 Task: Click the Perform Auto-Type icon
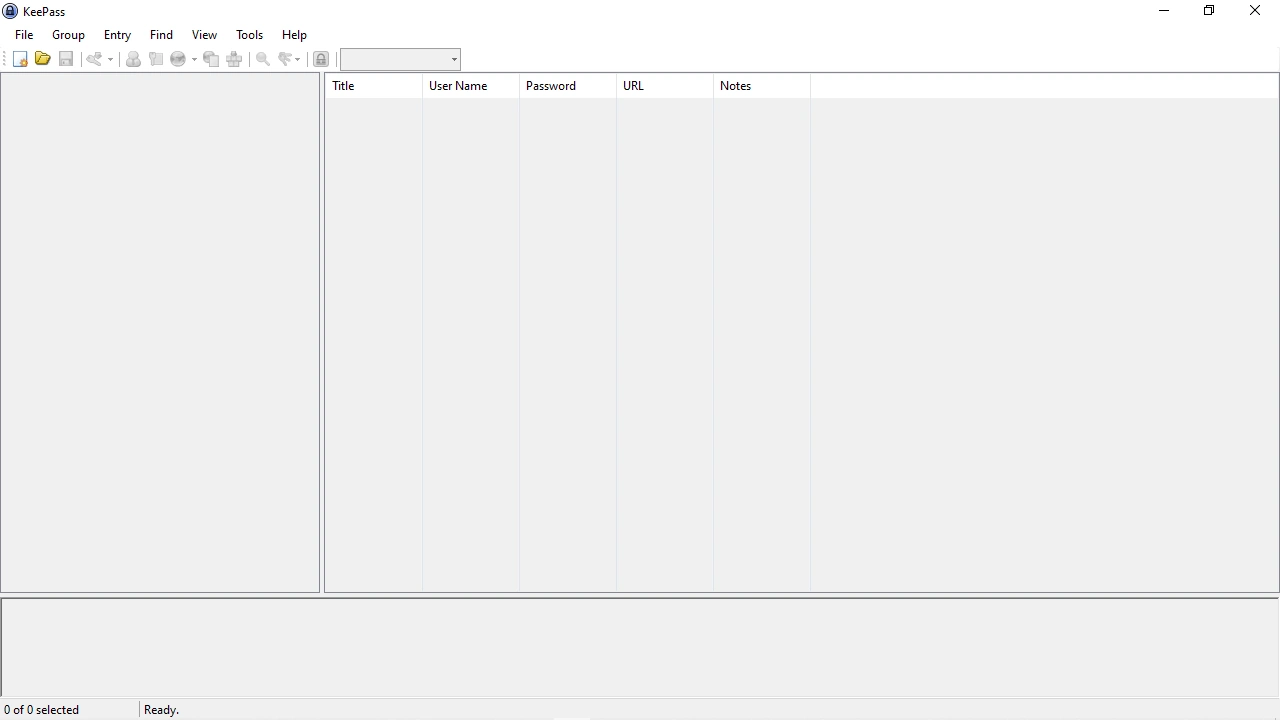click(x=235, y=59)
